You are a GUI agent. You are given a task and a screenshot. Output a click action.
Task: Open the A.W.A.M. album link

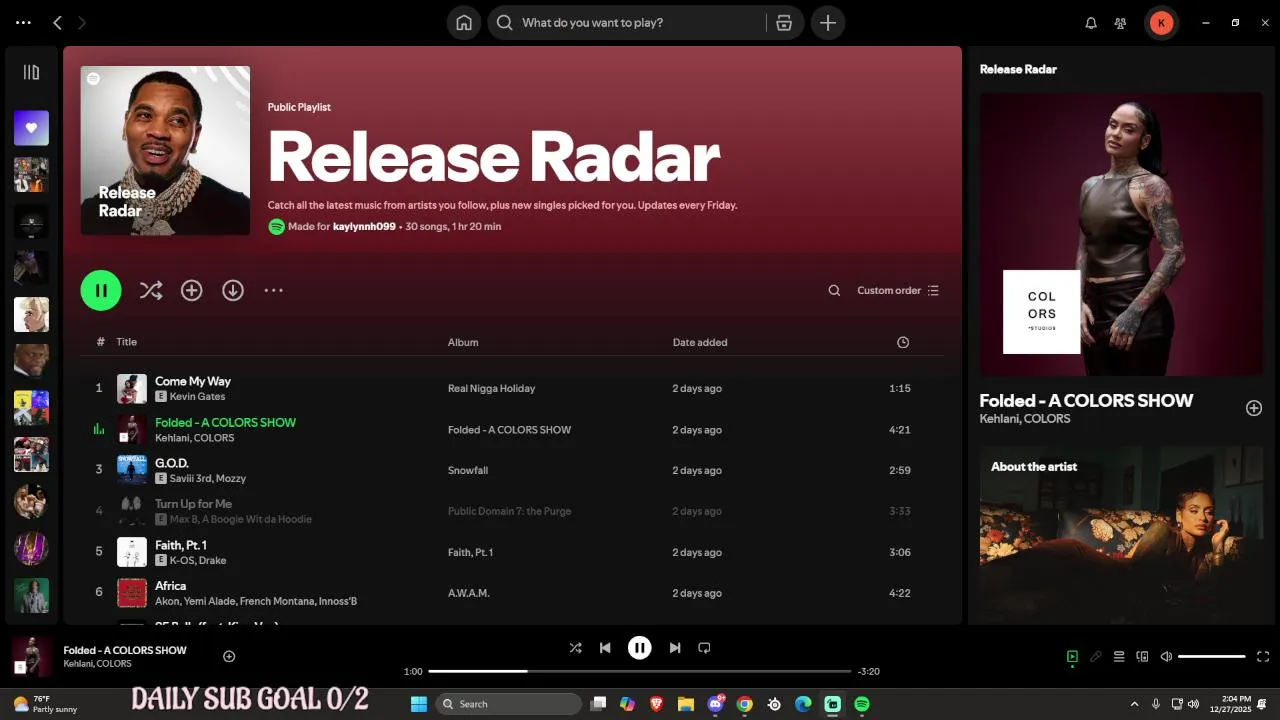click(468, 593)
